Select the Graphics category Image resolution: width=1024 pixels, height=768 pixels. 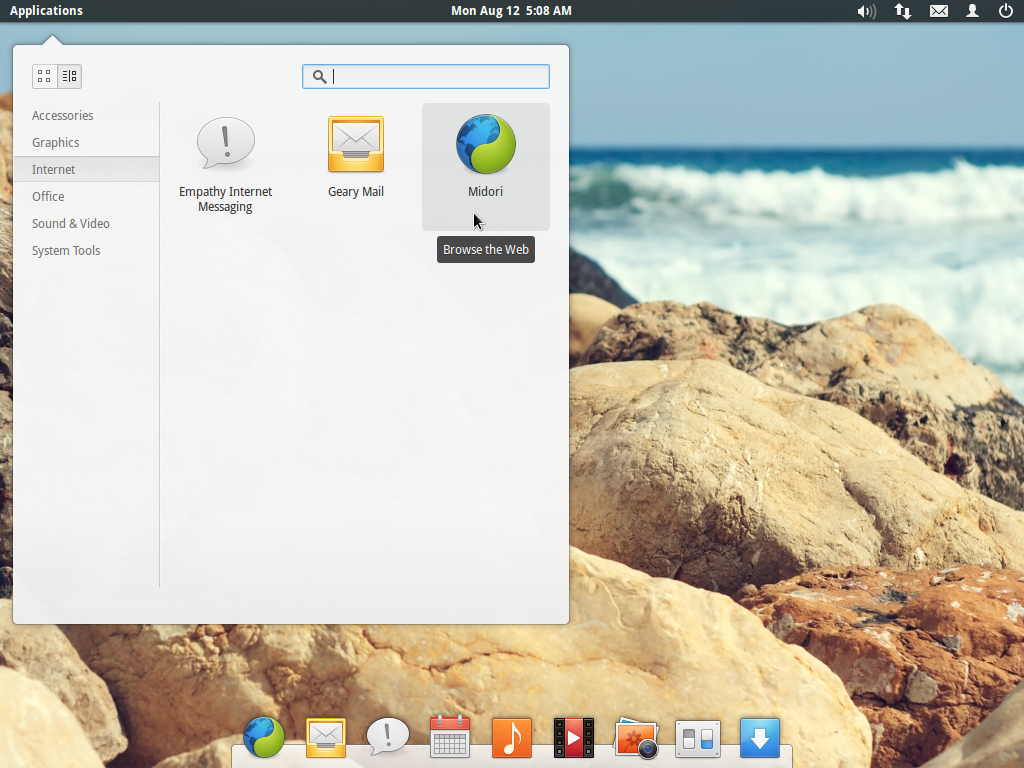[x=86, y=142]
